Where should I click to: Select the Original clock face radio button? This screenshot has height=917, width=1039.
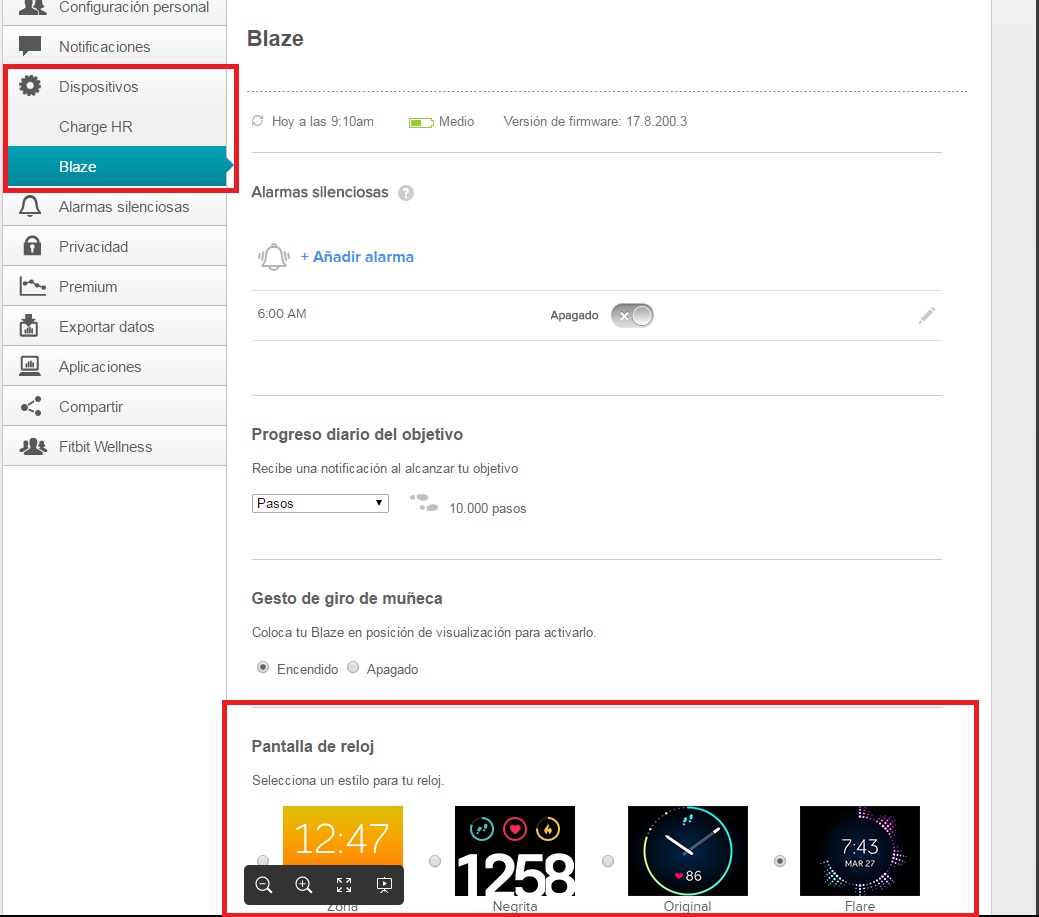point(608,861)
